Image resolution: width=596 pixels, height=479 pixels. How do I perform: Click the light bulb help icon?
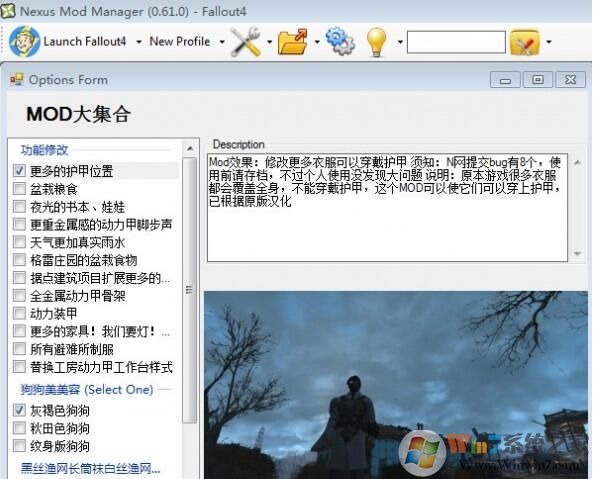(376, 43)
